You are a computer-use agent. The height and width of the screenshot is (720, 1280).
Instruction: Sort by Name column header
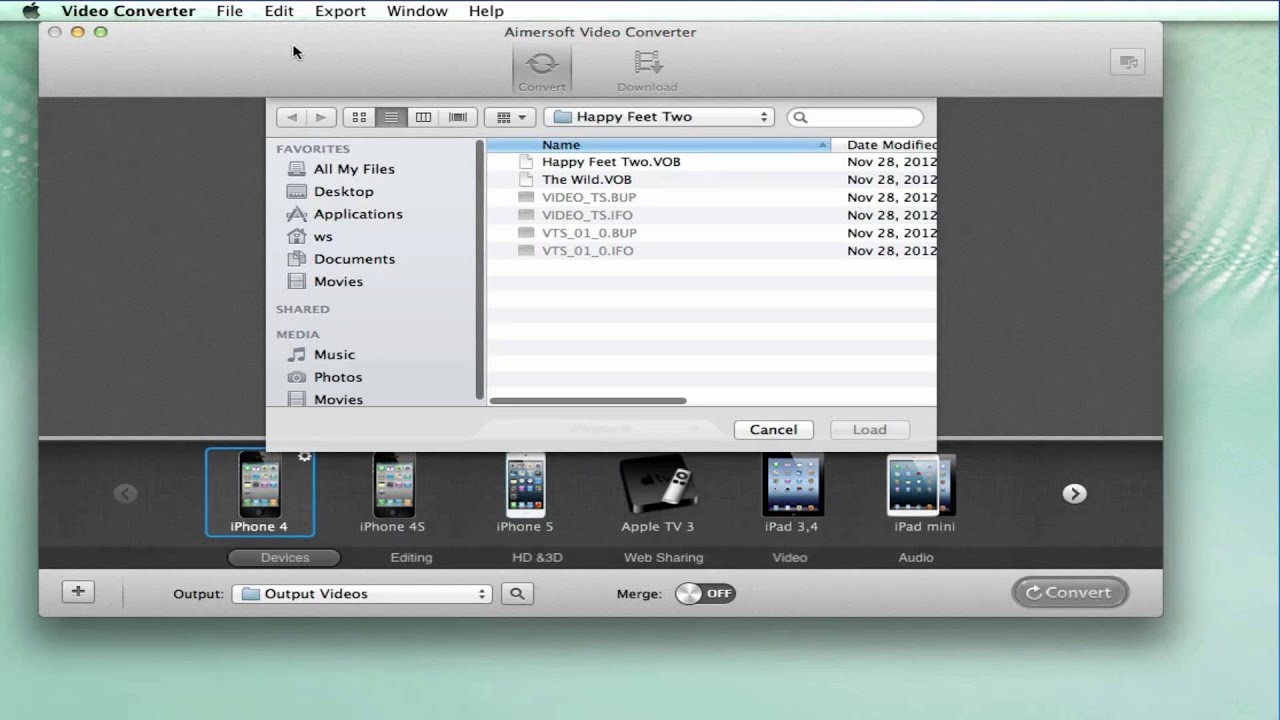coord(659,145)
